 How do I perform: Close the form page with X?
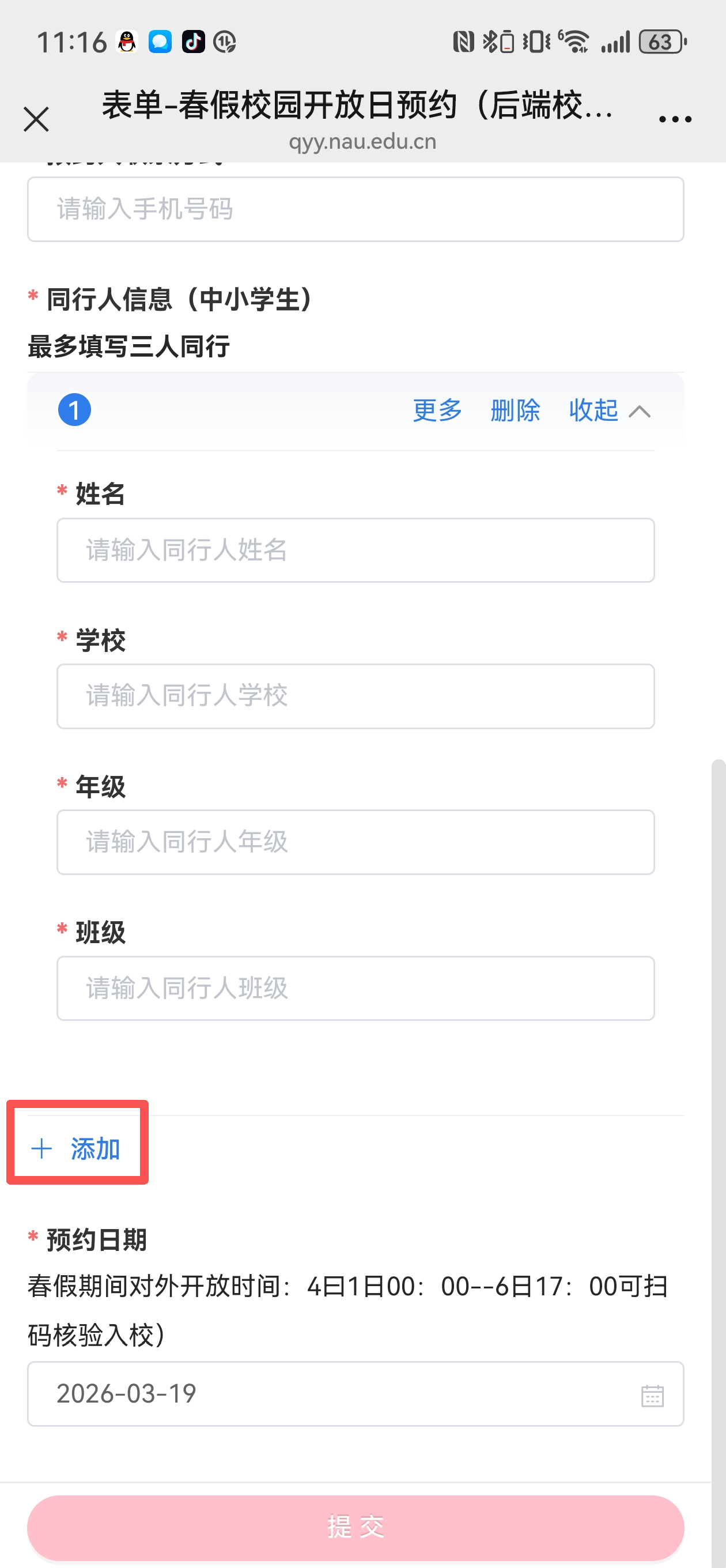tap(36, 119)
